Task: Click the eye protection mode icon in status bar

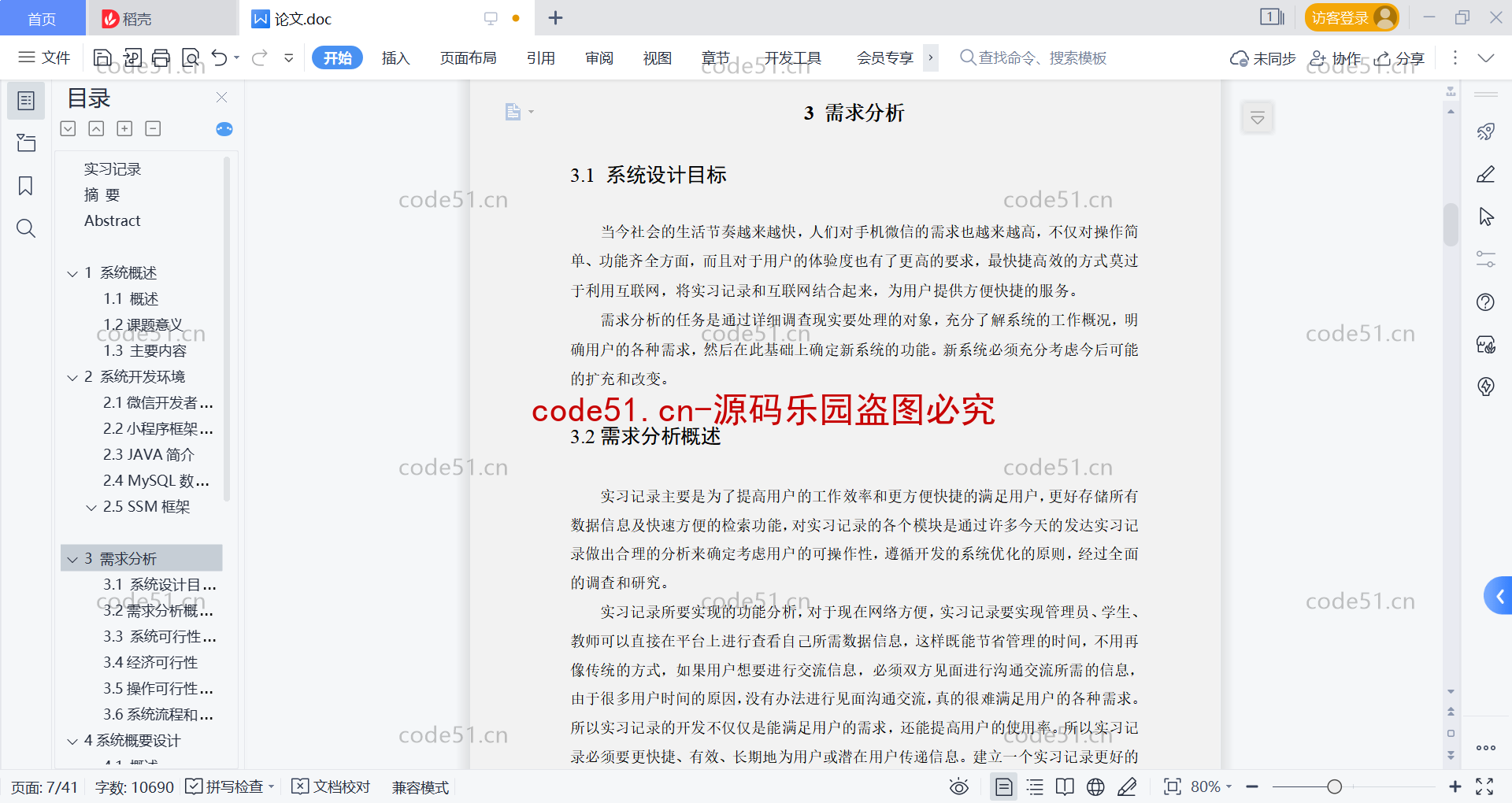Action: [x=959, y=786]
